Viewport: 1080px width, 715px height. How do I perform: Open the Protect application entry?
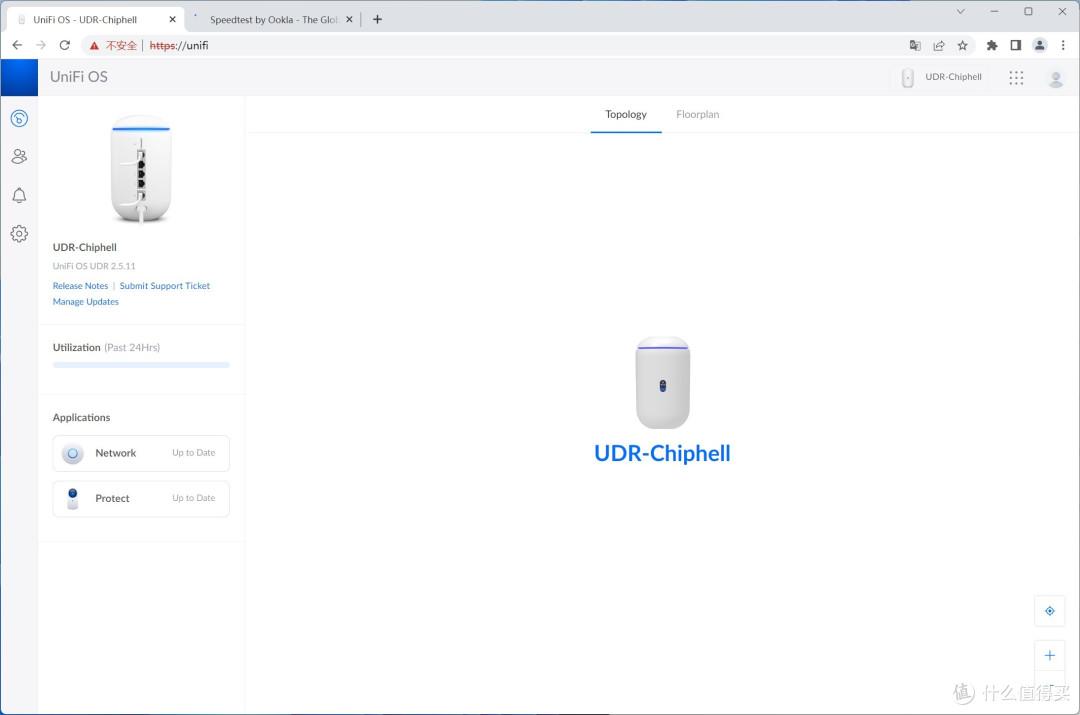[x=140, y=498]
